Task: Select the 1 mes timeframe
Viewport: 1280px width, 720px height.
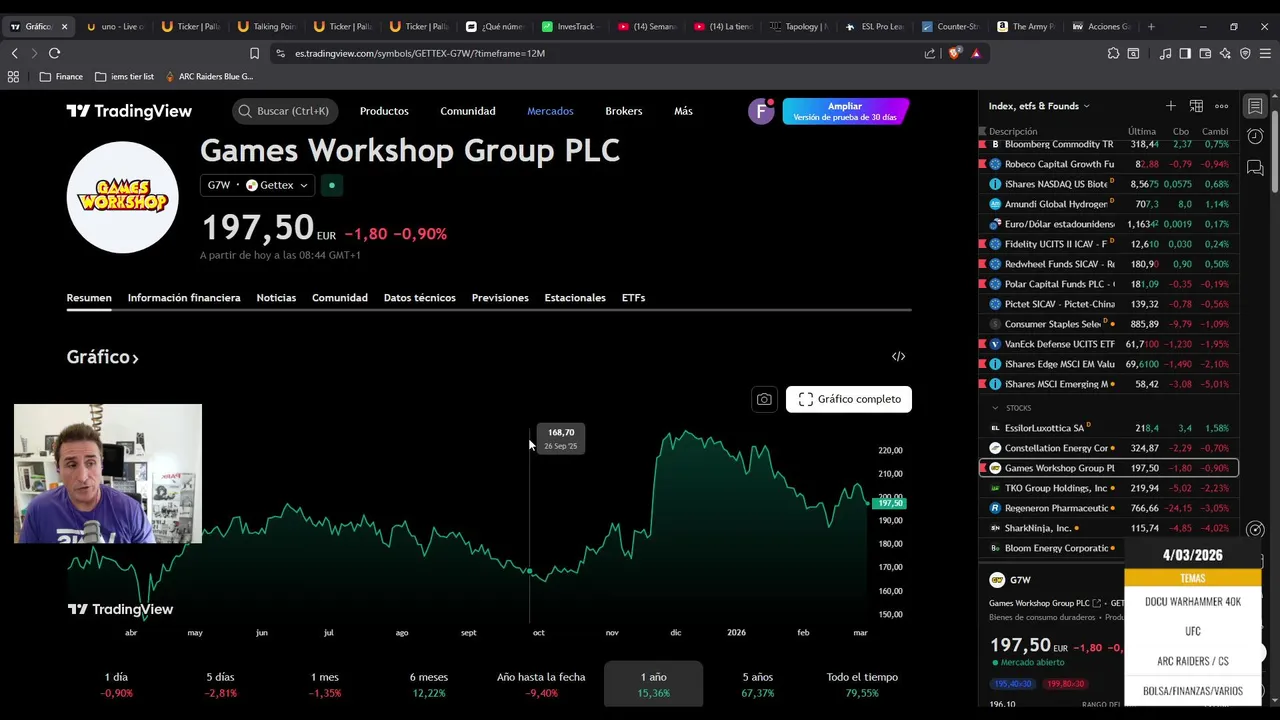Action: point(325,684)
